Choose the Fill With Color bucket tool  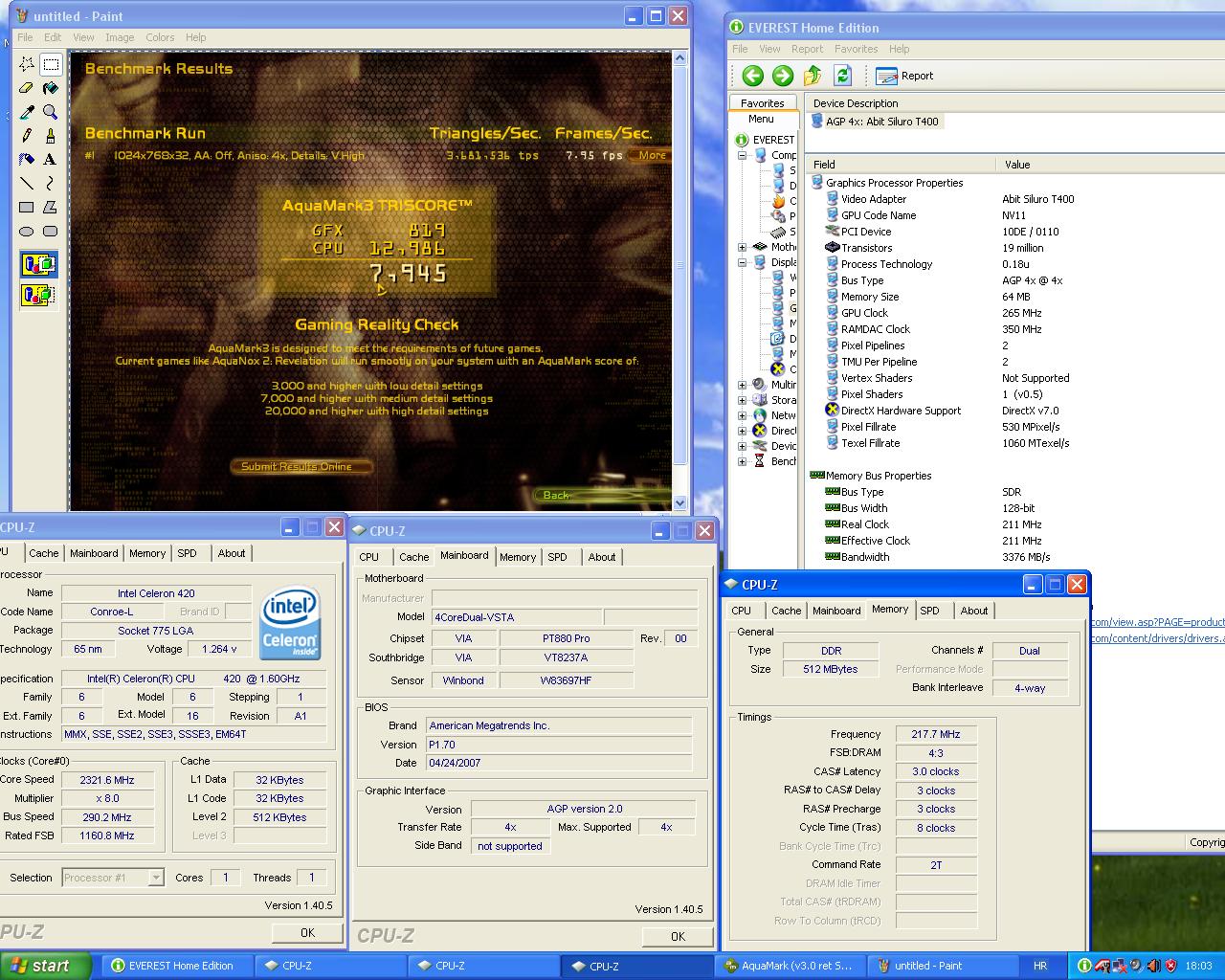coord(51,88)
